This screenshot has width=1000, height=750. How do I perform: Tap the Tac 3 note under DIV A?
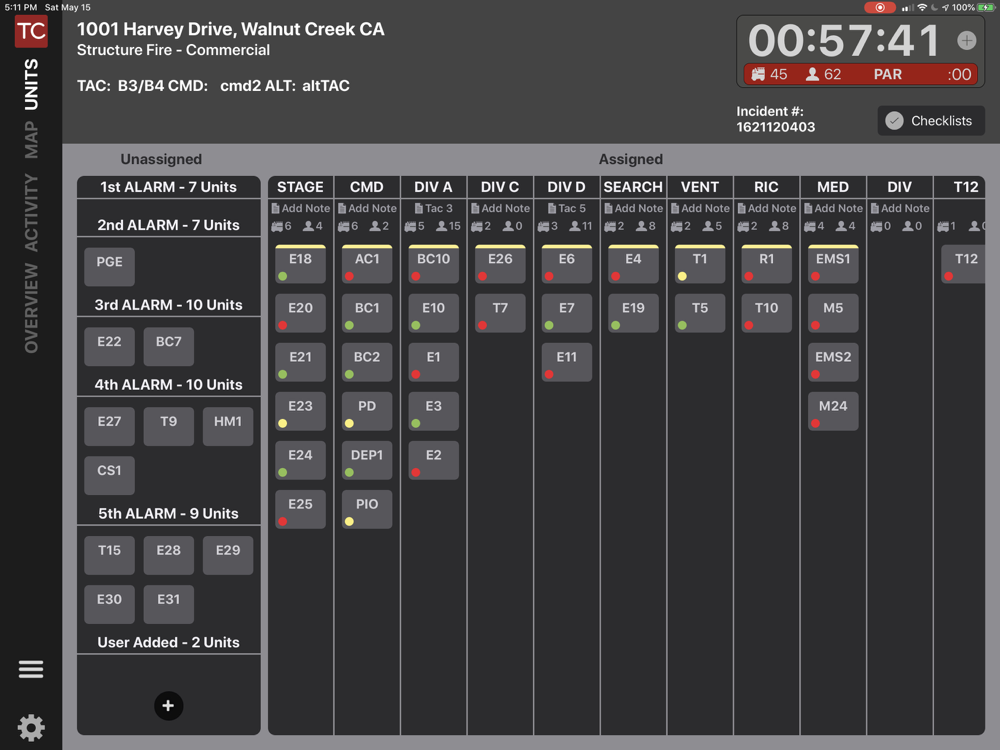click(433, 208)
